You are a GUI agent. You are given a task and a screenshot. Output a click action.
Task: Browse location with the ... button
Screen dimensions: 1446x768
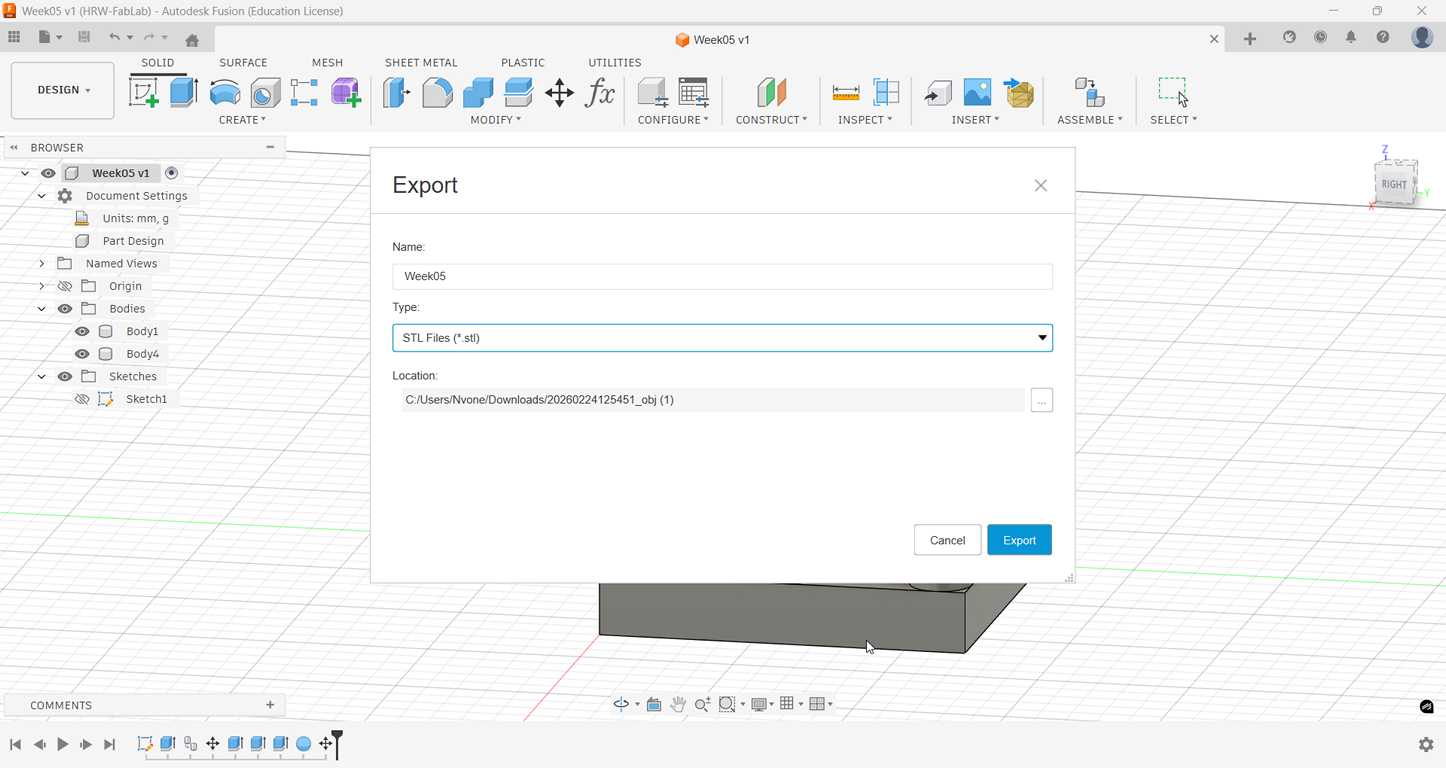pyautogui.click(x=1041, y=400)
